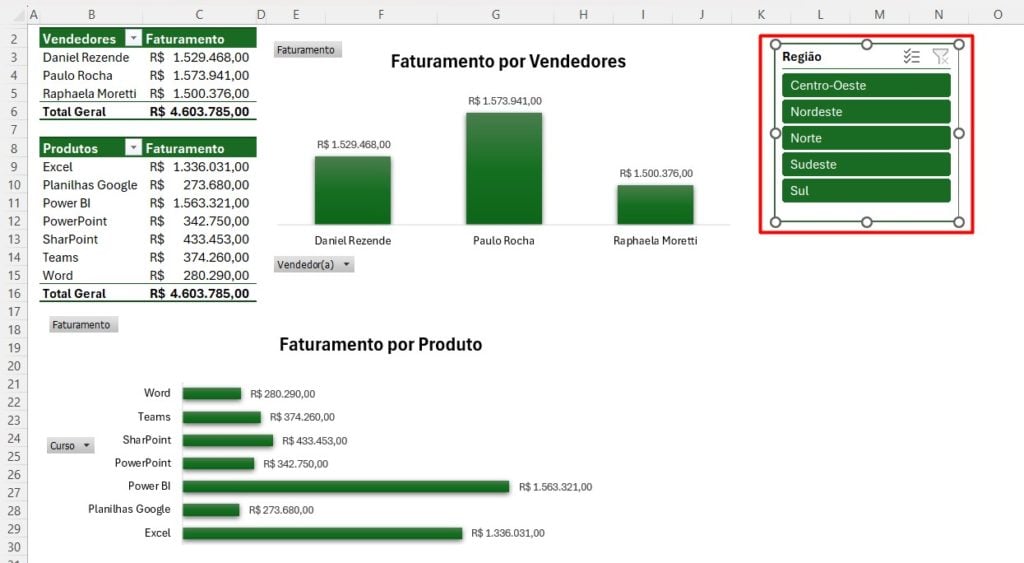The height and width of the screenshot is (563, 1024).
Task: Expand the Vendedor(a) chart field button
Action: (313, 265)
